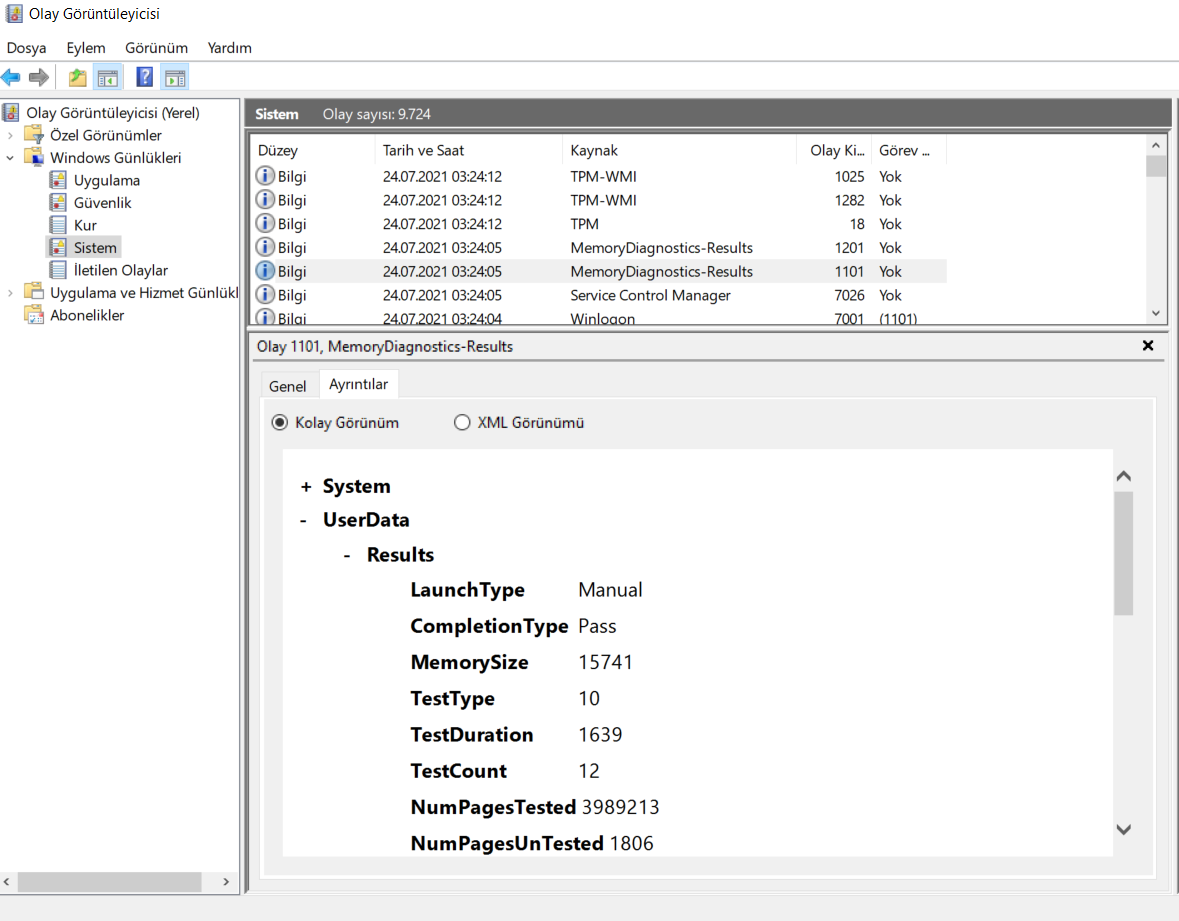Screen dimensions: 1179x921
Task: Toggle the Action pane toolbar icon
Action: point(175,78)
